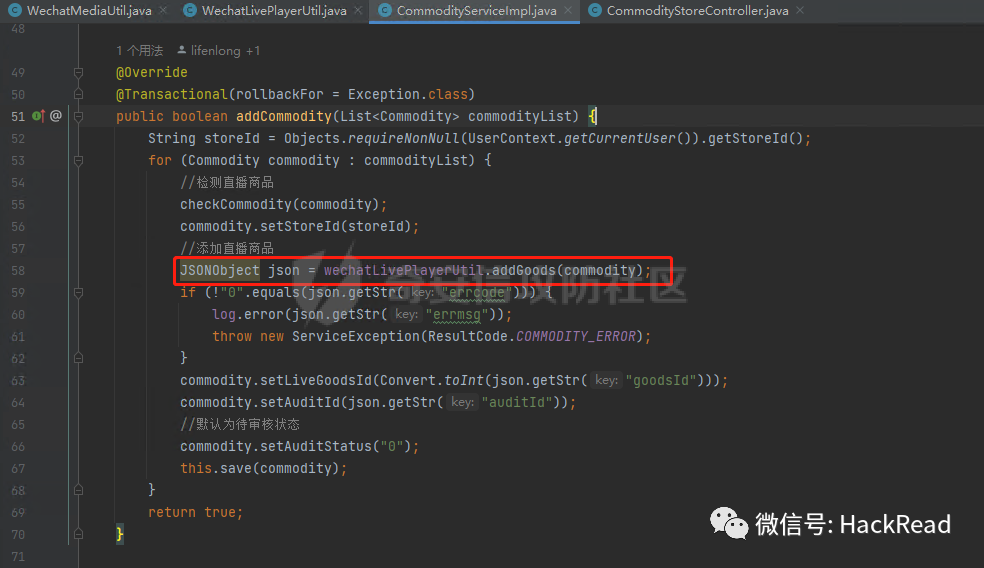
Task: Click the "auditId" string literal
Action: [x=518, y=402]
